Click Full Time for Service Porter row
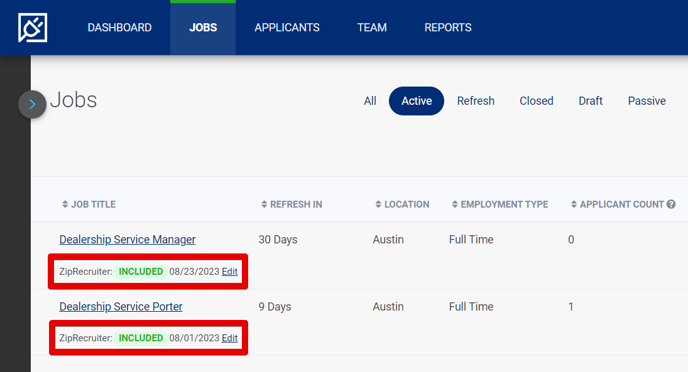Screen dimensions: 688x372 (x=471, y=307)
